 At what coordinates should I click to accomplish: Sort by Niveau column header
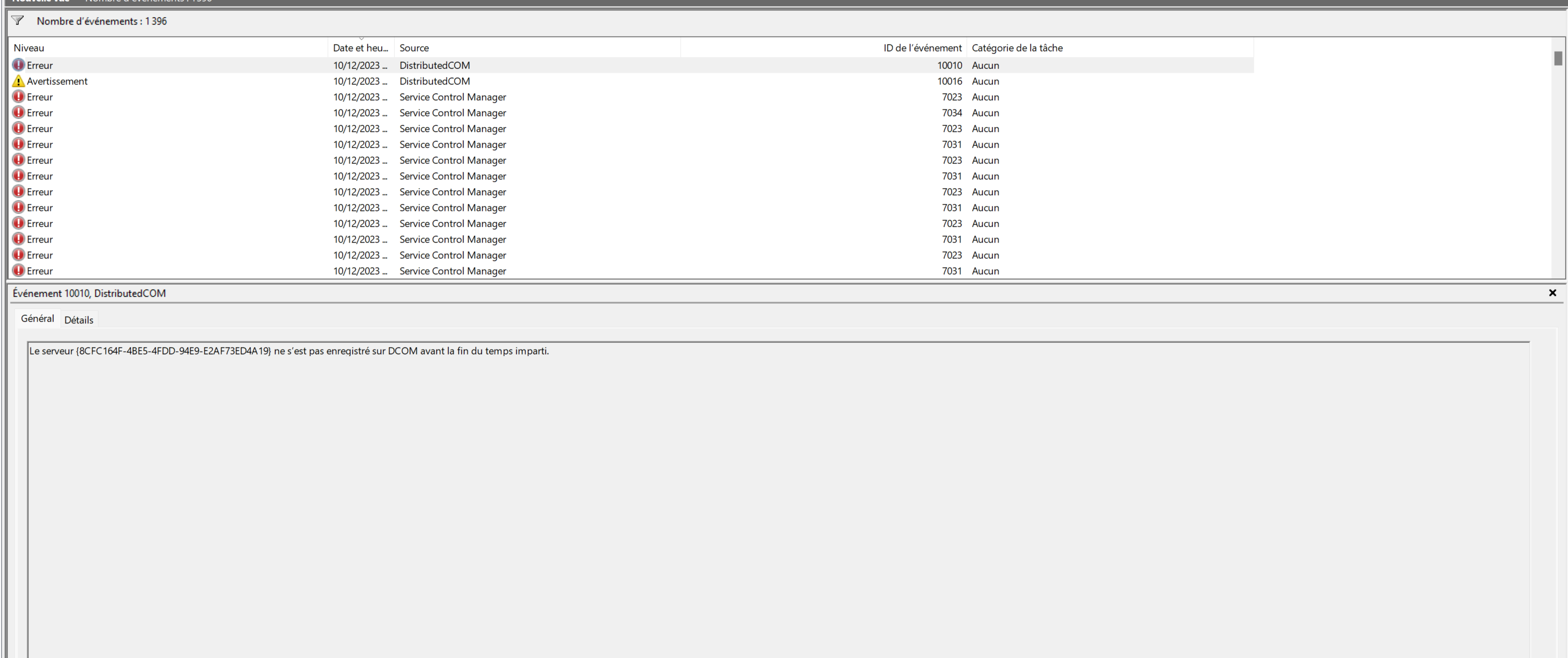tap(29, 48)
